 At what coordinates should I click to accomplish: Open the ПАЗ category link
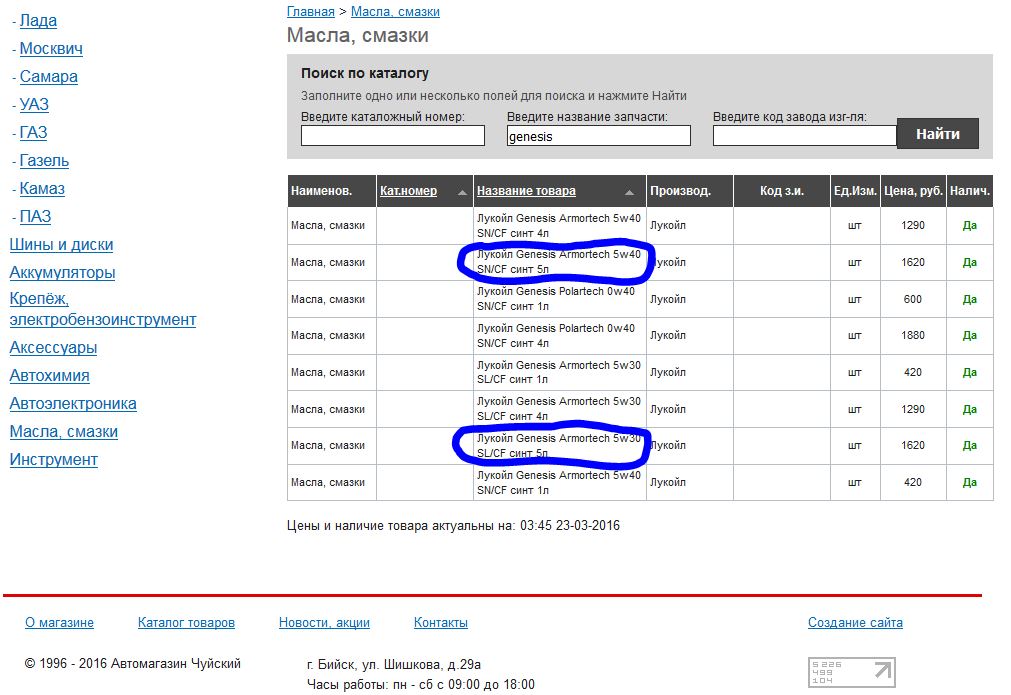[35, 216]
